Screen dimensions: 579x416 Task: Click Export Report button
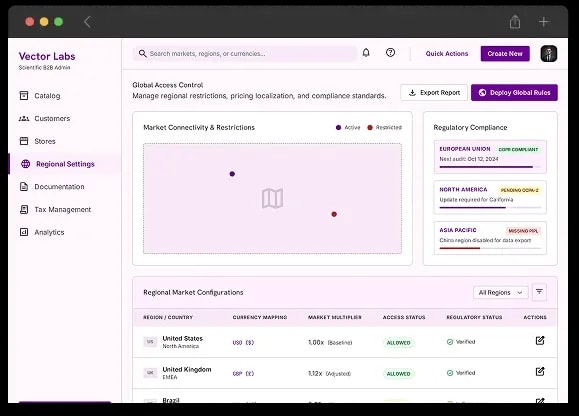click(x=434, y=92)
